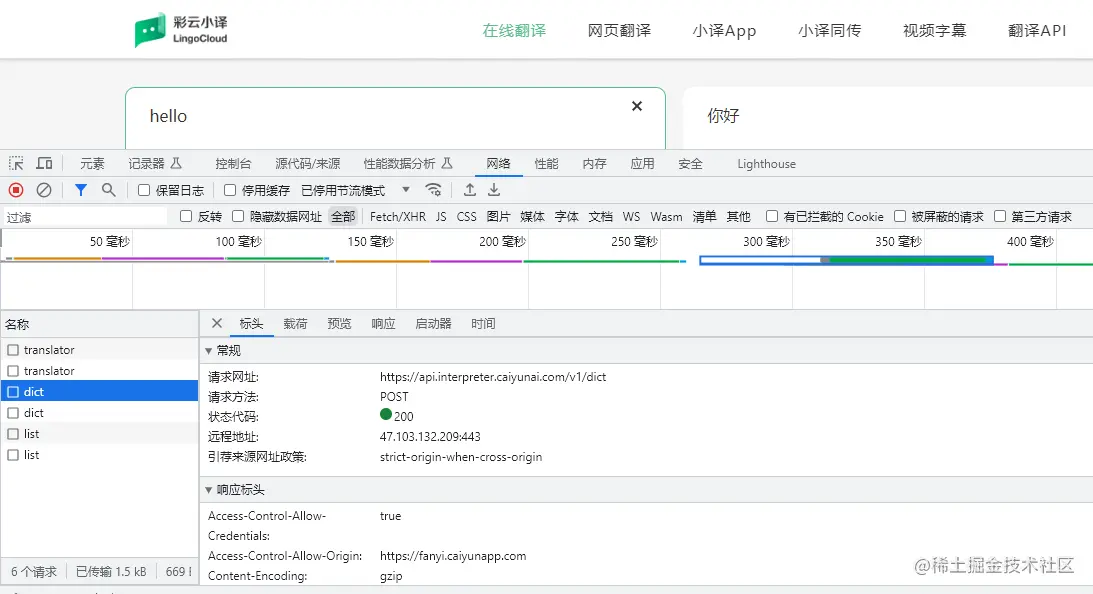Collapse the 响应标头 section
The height and width of the screenshot is (594, 1093).
(208, 490)
